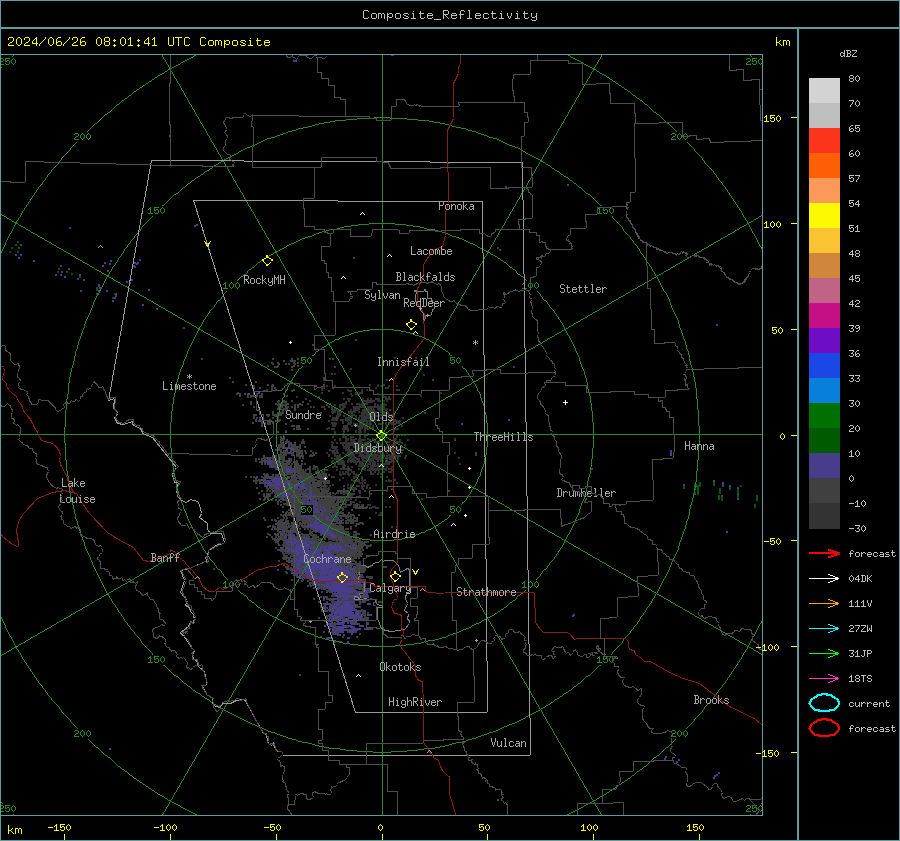
Task: Click the cyan 27ZW arrow in legend
Action: pos(824,629)
